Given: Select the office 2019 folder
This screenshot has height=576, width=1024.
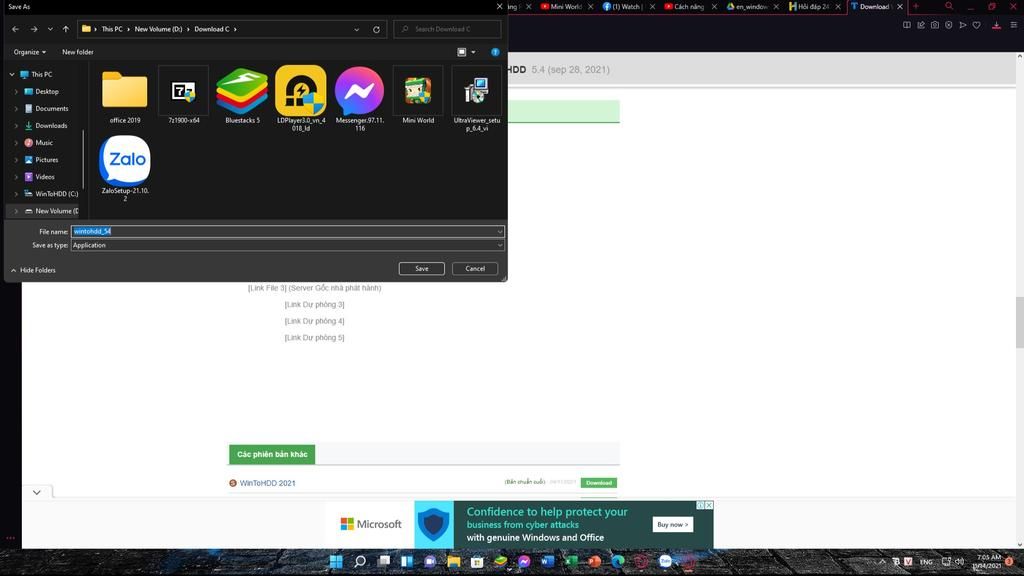Looking at the screenshot, I should coord(125,96).
